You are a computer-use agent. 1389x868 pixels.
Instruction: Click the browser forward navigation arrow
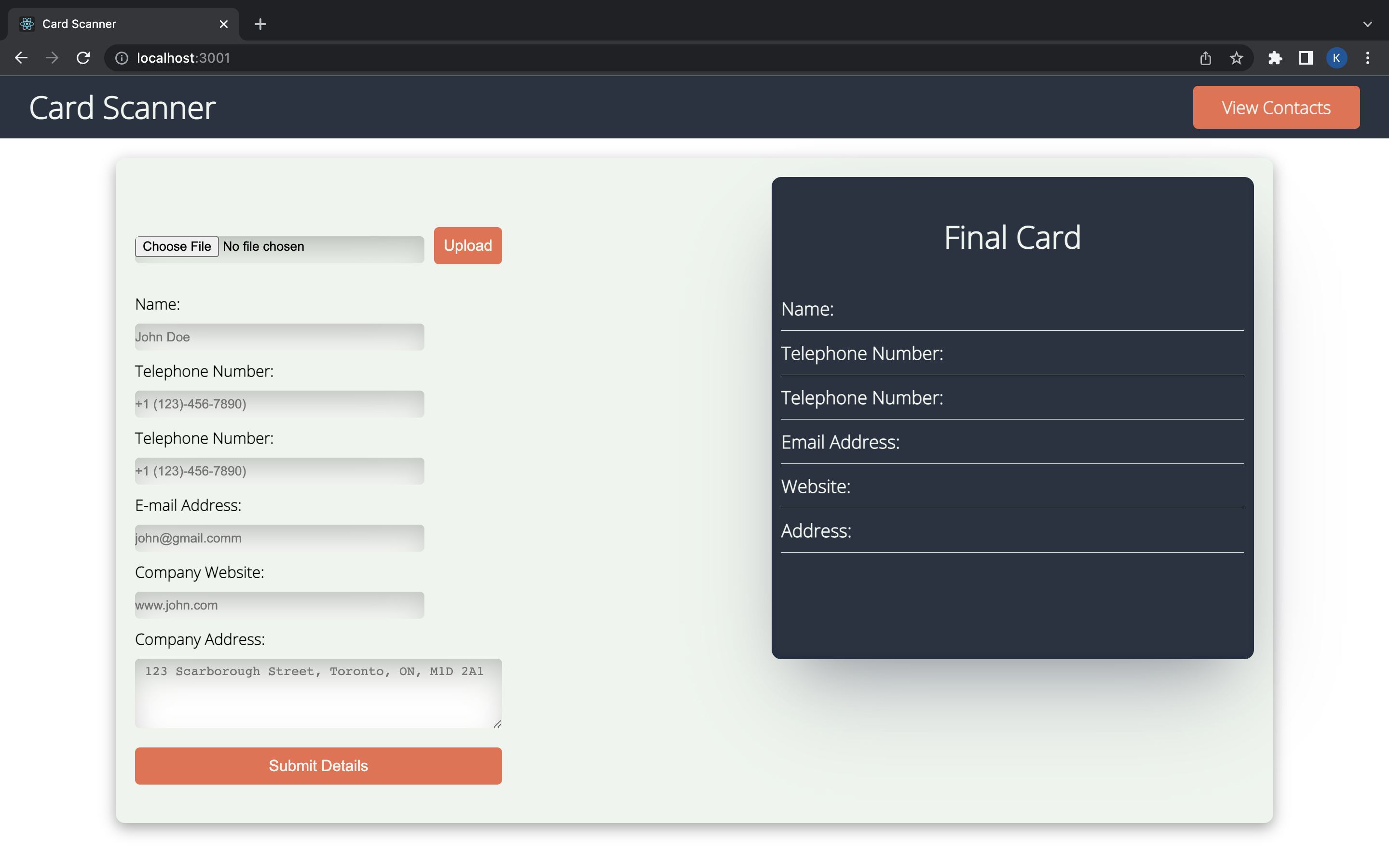(52, 57)
